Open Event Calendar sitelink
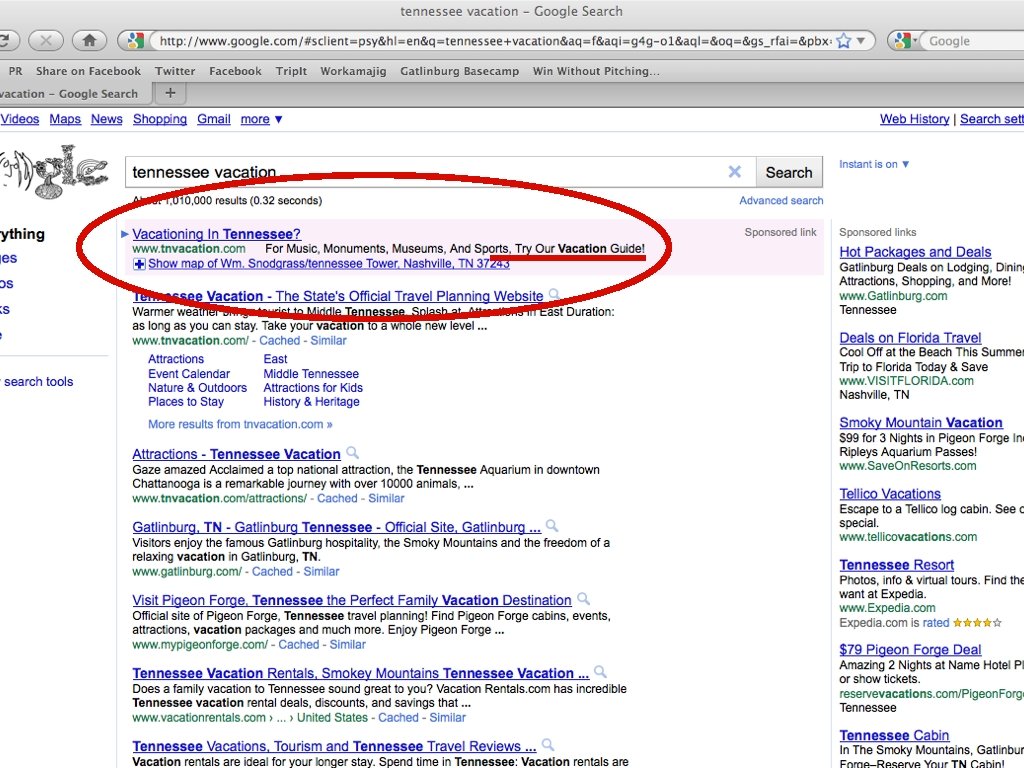This screenshot has width=1024, height=768. click(x=189, y=374)
